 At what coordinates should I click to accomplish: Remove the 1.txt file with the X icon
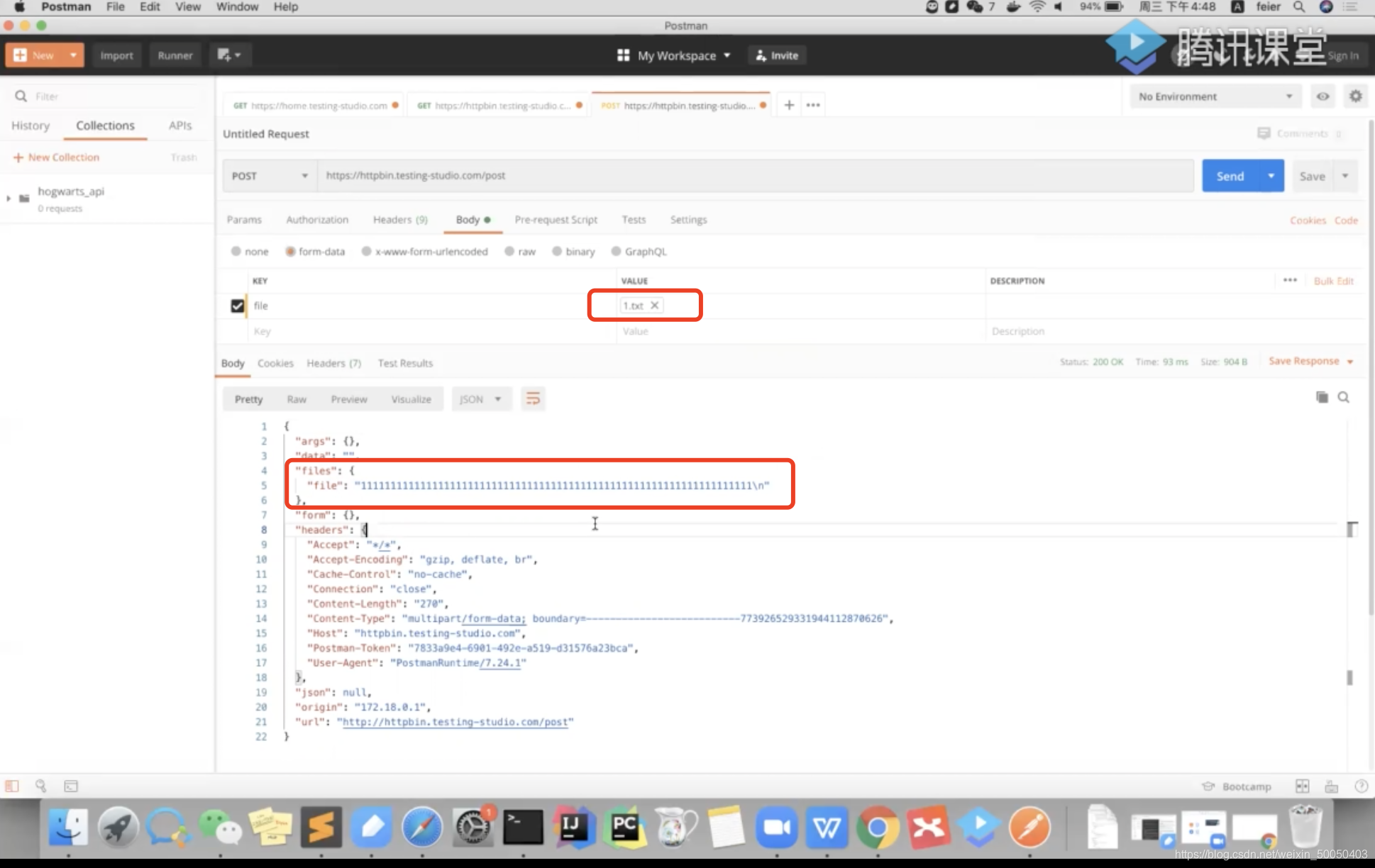(x=655, y=305)
